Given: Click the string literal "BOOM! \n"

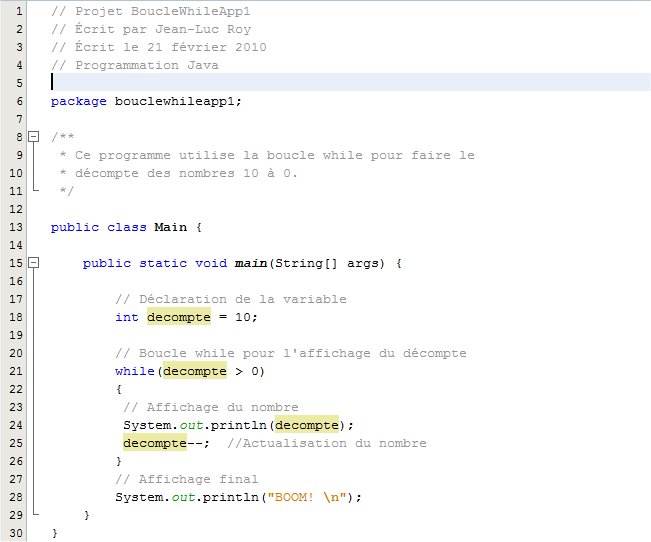Looking at the screenshot, I should tap(307, 497).
